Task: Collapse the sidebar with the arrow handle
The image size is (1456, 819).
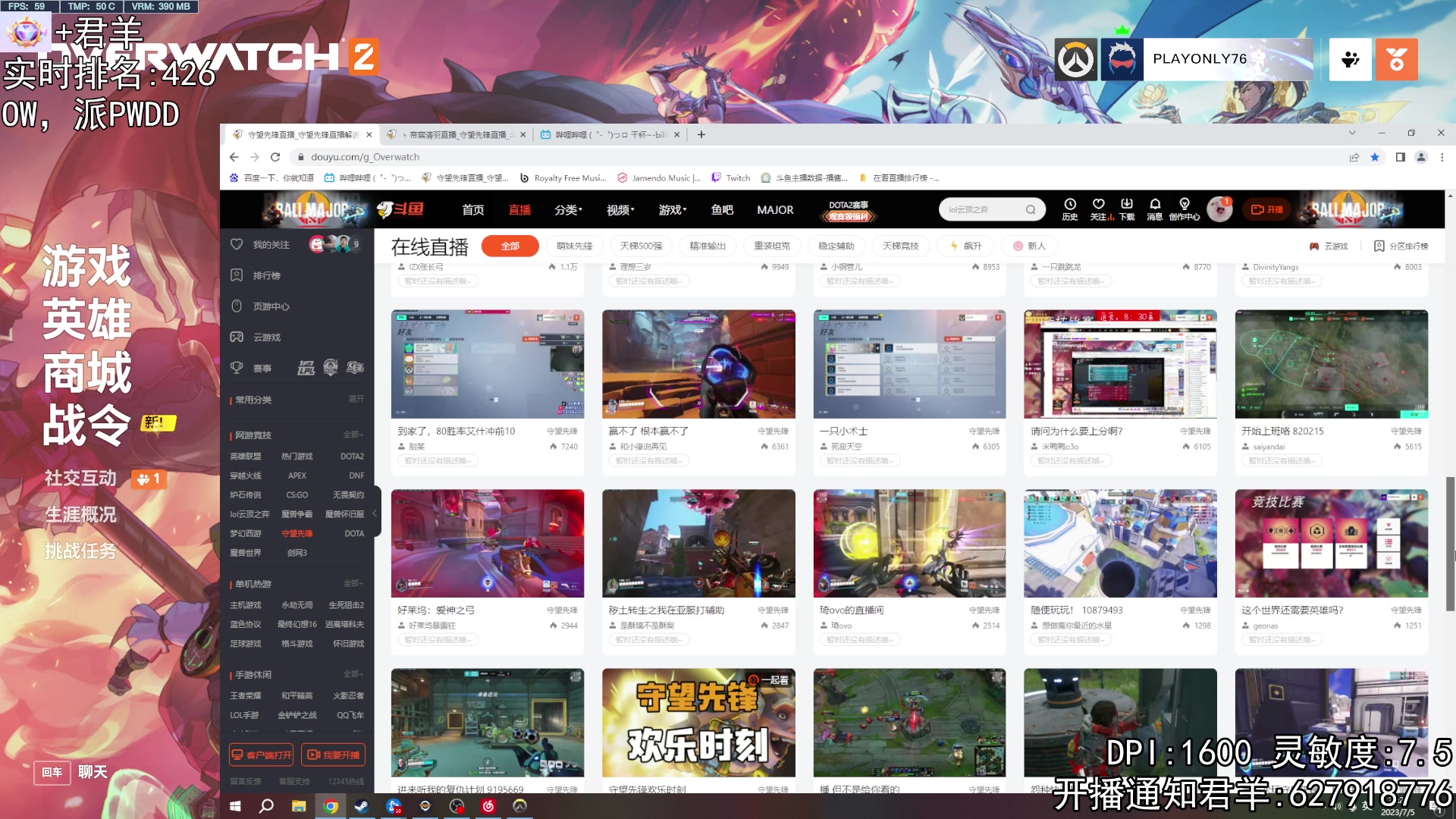Action: click(374, 513)
